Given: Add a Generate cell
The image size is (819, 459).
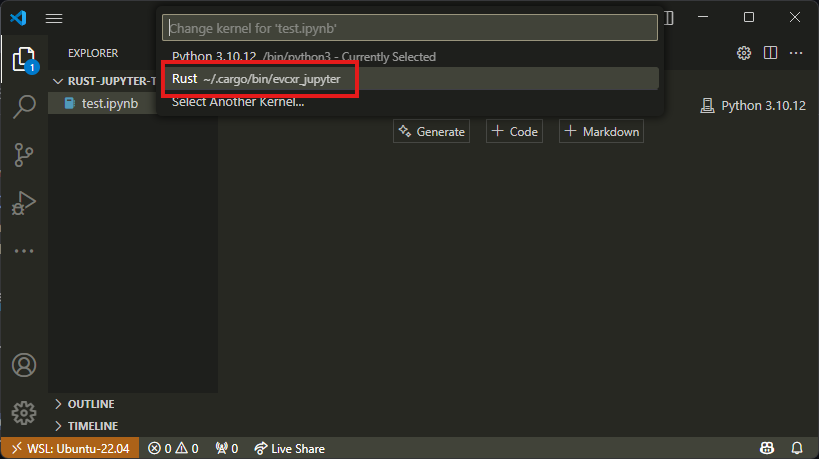Looking at the screenshot, I should (431, 132).
